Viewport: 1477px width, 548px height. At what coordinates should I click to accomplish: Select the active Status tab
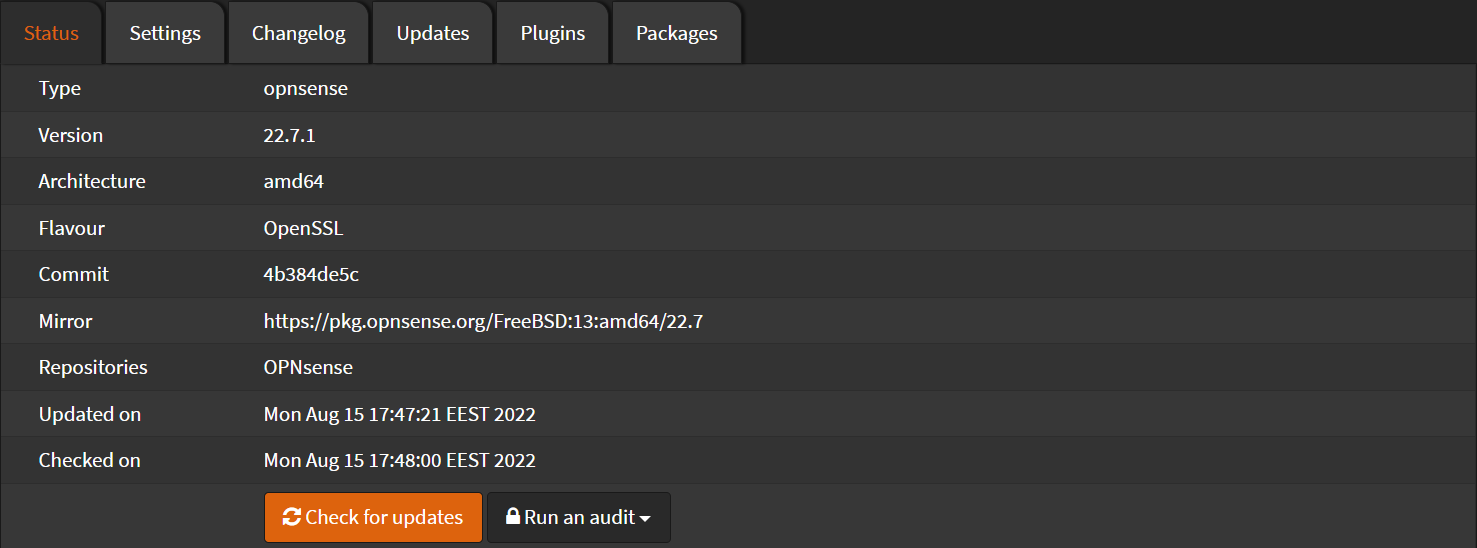(x=51, y=33)
